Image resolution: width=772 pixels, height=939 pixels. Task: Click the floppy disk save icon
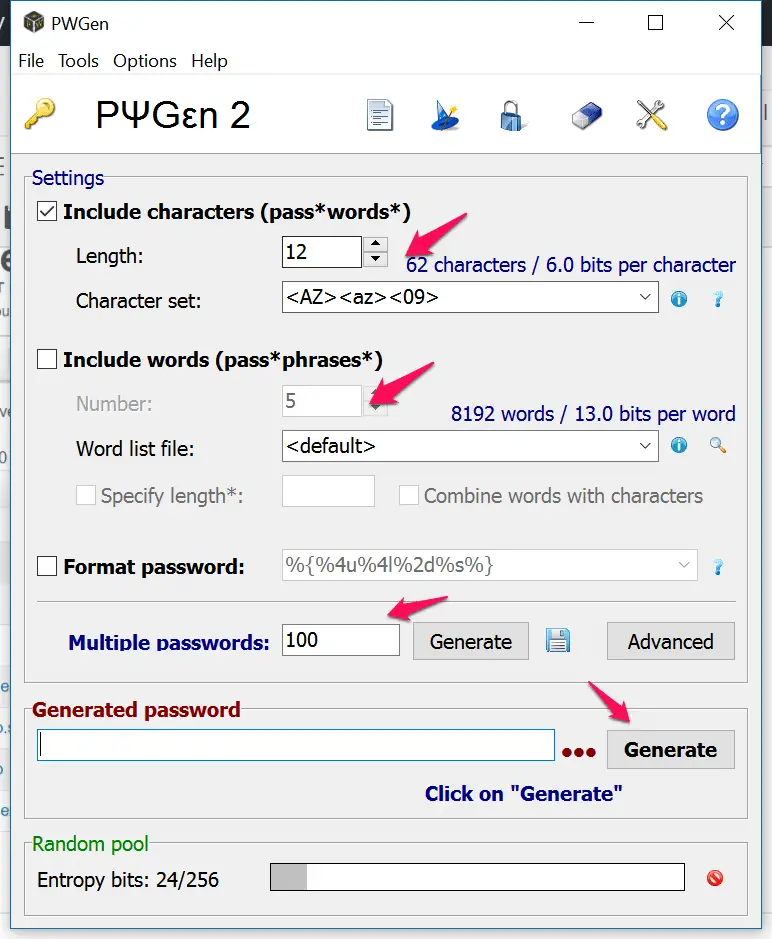pyautogui.click(x=558, y=641)
